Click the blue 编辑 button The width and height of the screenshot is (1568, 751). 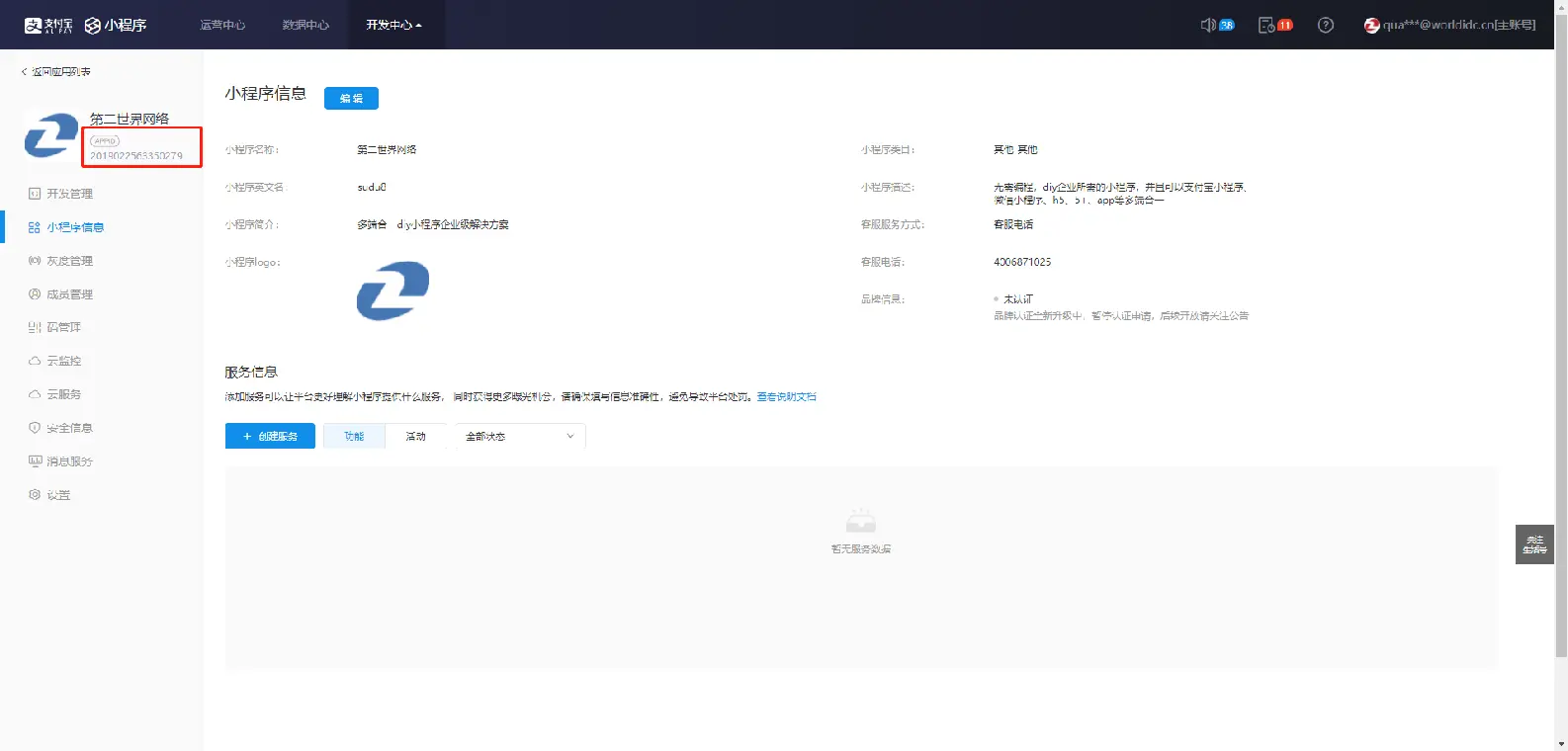351,98
